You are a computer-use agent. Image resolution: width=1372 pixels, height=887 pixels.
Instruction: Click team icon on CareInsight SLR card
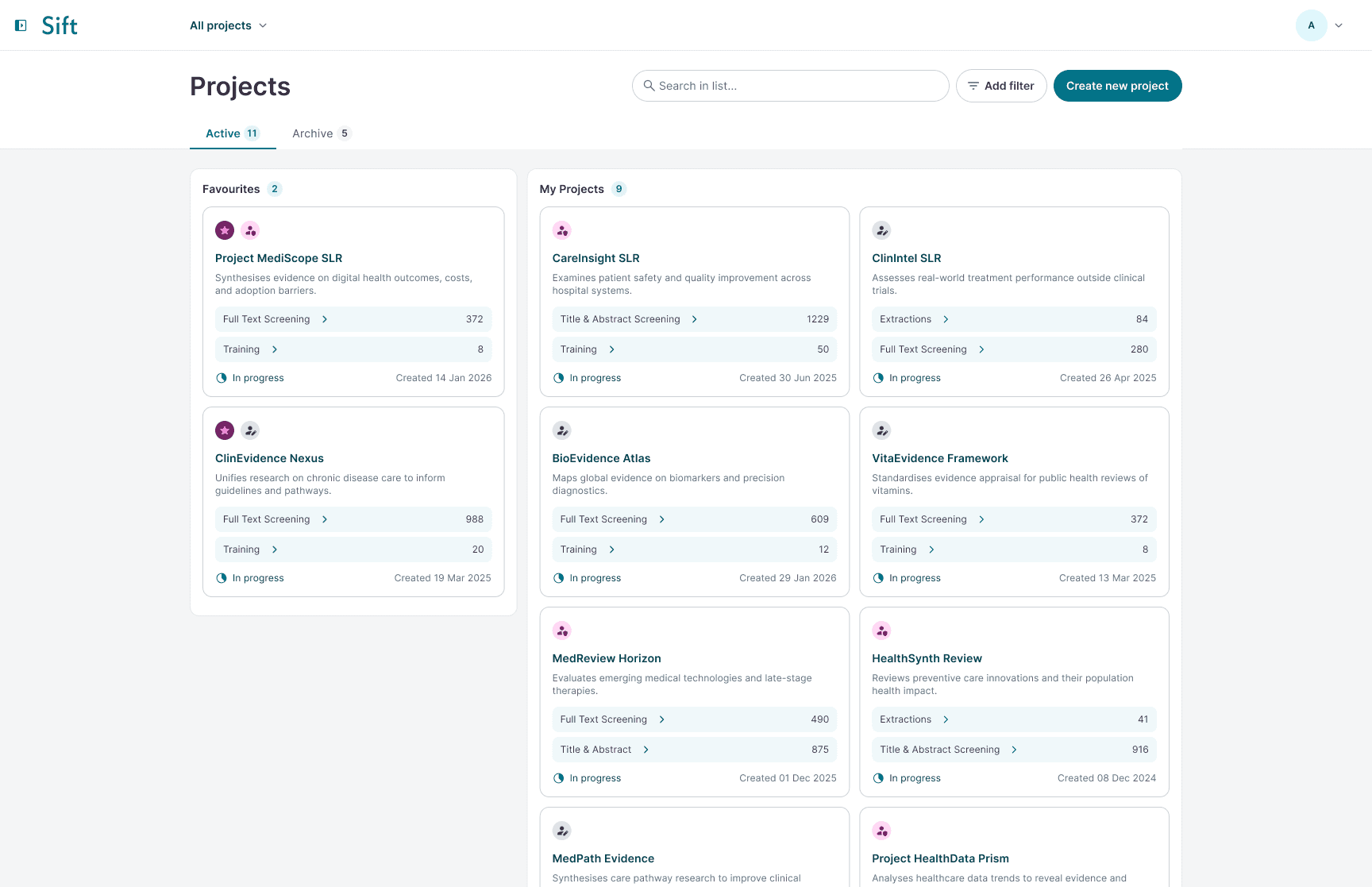[562, 230]
